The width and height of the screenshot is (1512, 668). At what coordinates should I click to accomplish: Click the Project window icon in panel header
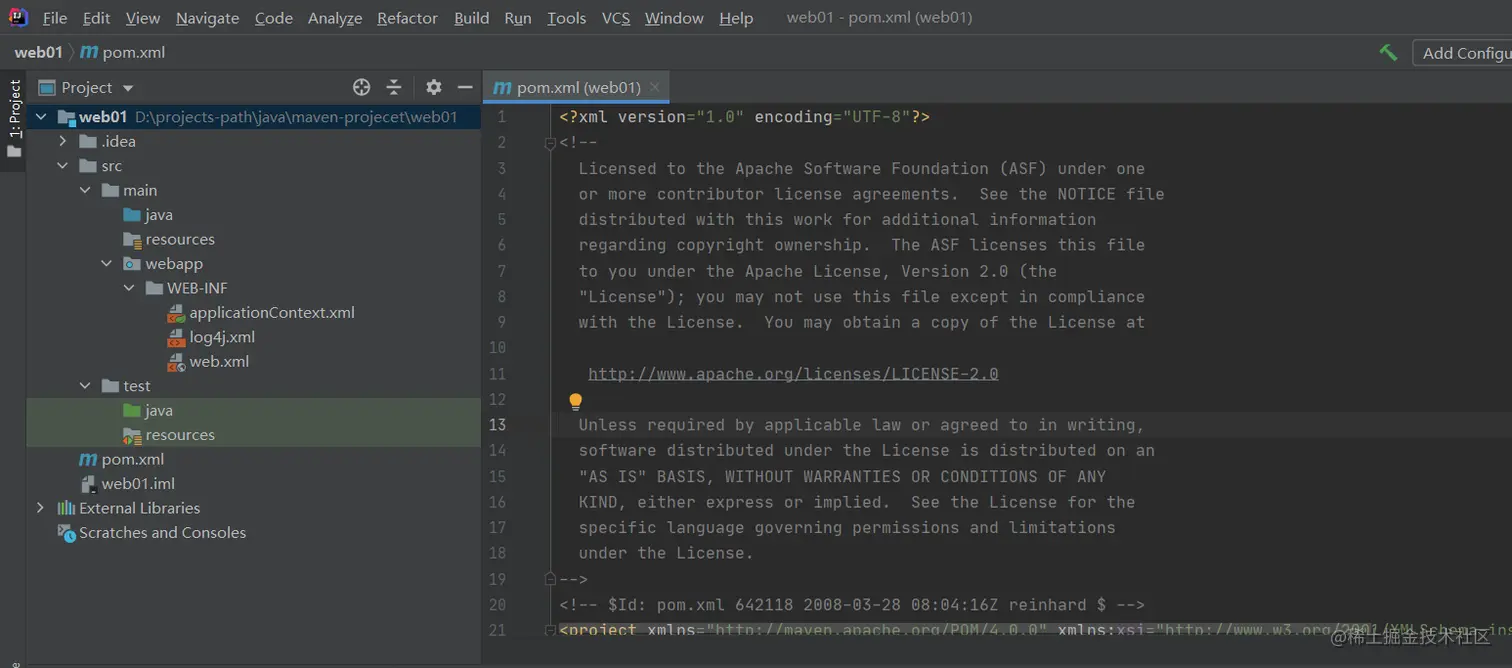point(47,88)
